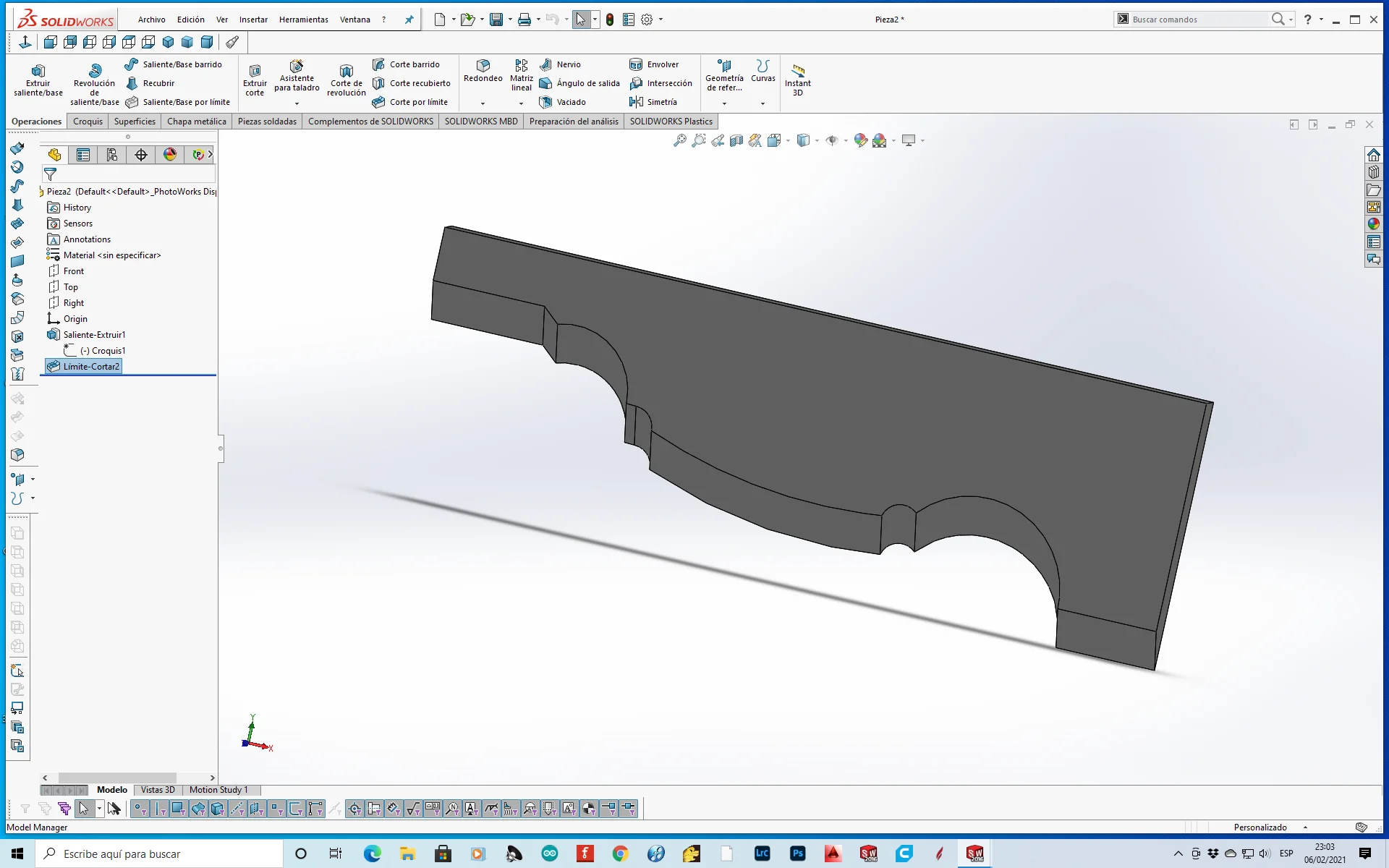Toggle visibility of Sensors

(x=78, y=223)
